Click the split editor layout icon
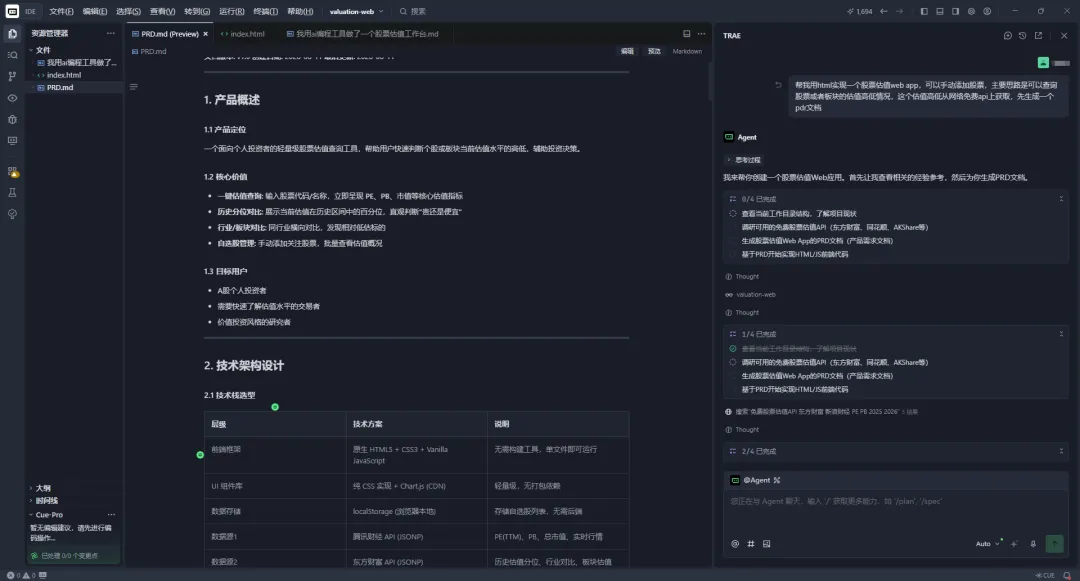The width and height of the screenshot is (1080, 581). [x=687, y=34]
